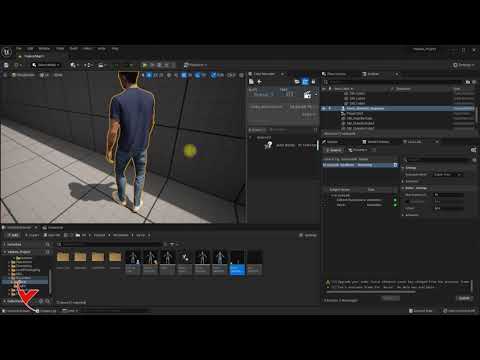
Task: Open the Platforms dropdown
Action: [x=196, y=65]
